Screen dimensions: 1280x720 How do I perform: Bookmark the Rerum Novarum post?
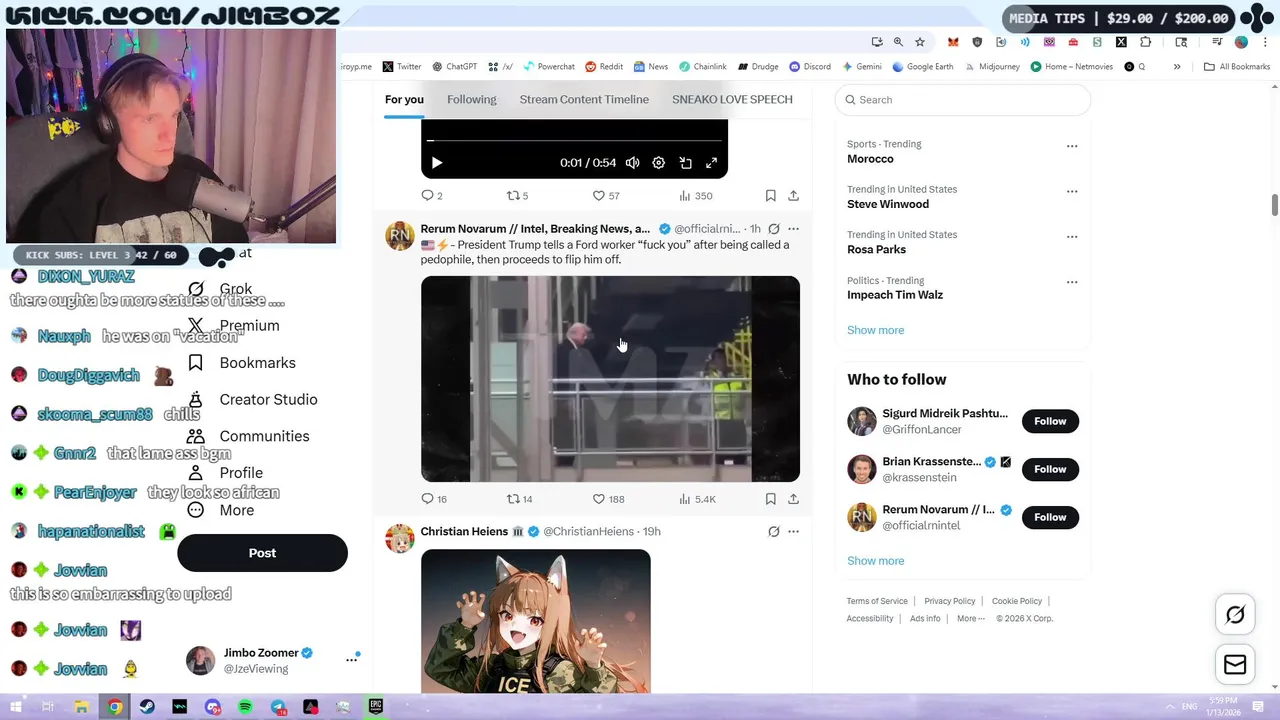(770, 499)
